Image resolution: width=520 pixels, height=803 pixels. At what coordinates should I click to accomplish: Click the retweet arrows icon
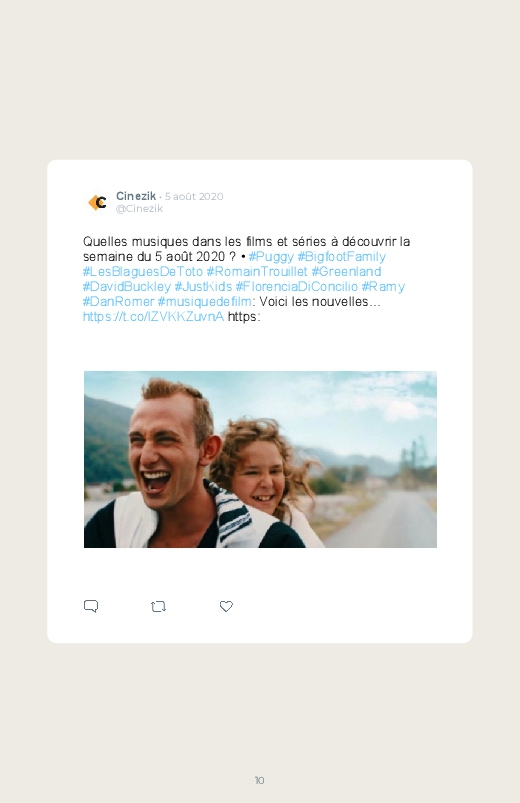click(x=158, y=607)
